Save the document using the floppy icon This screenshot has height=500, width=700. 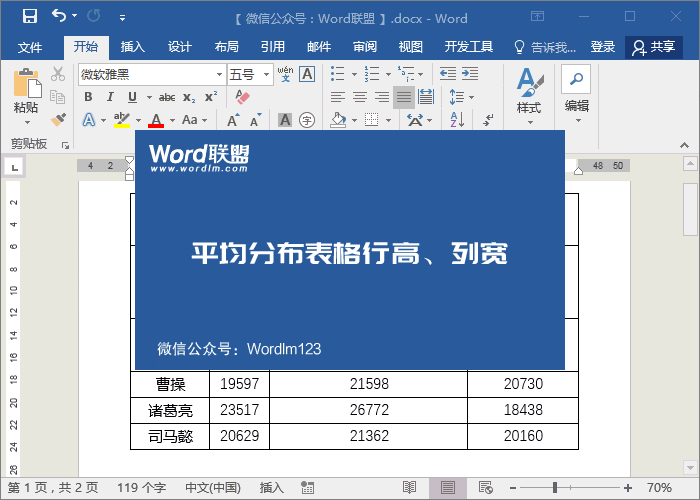tap(30, 17)
